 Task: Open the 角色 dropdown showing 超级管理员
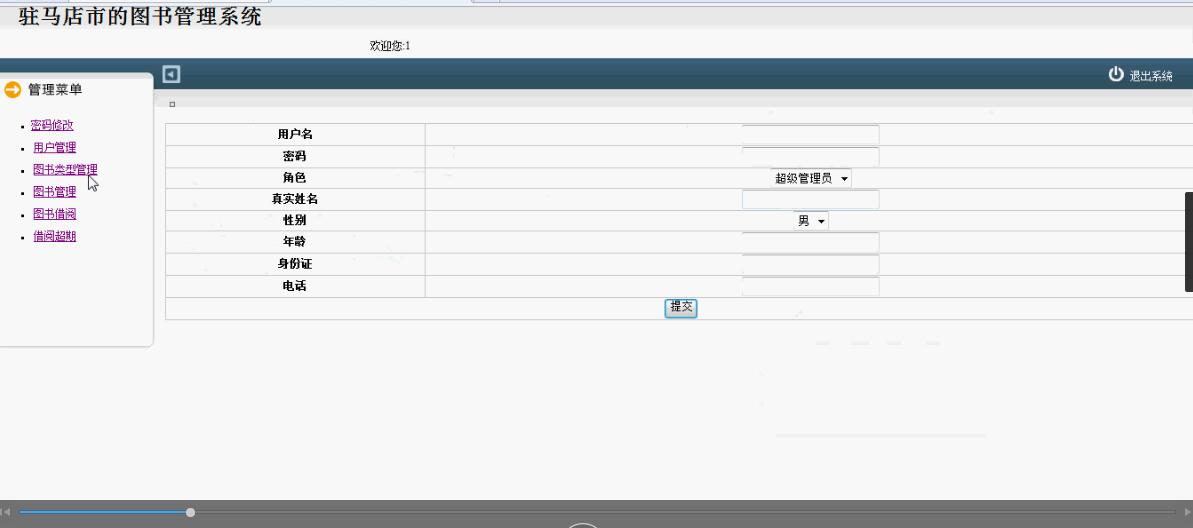click(810, 178)
